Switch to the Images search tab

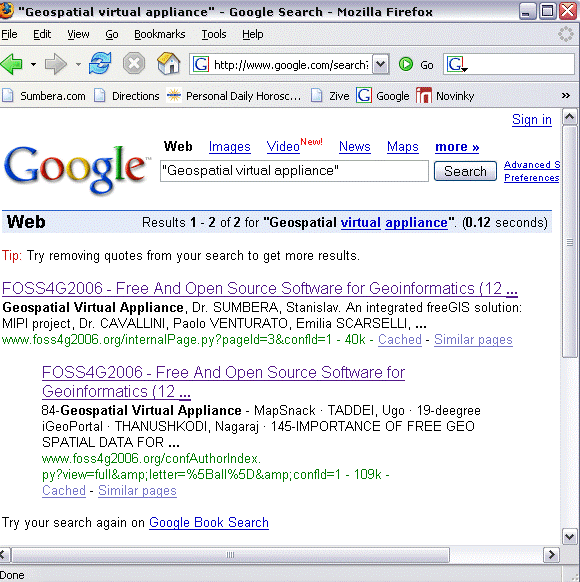pos(229,147)
